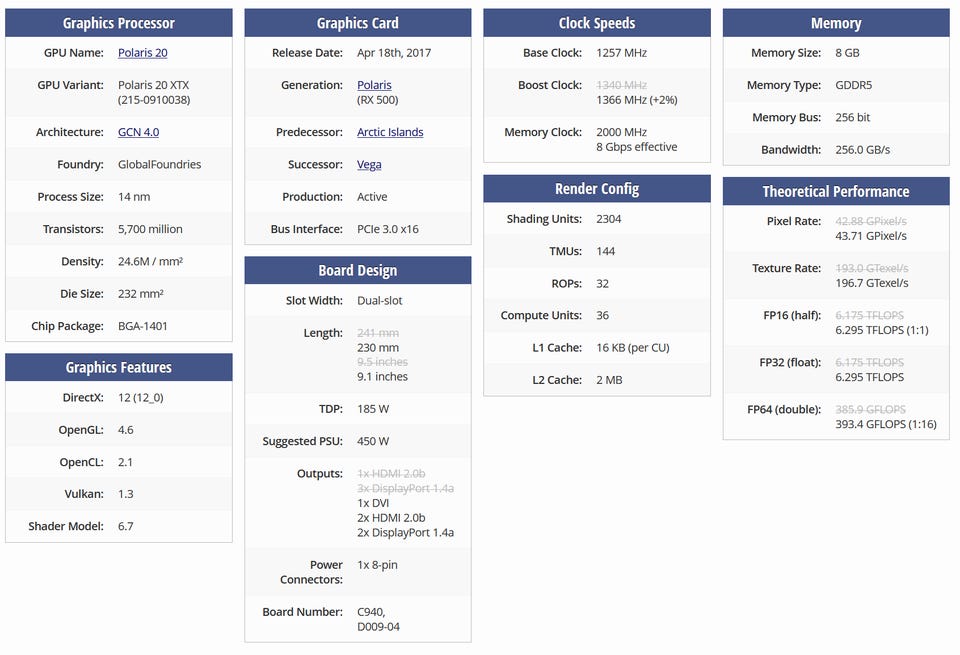Click the Clock Speeds section header
The image size is (960, 655).
click(597, 23)
